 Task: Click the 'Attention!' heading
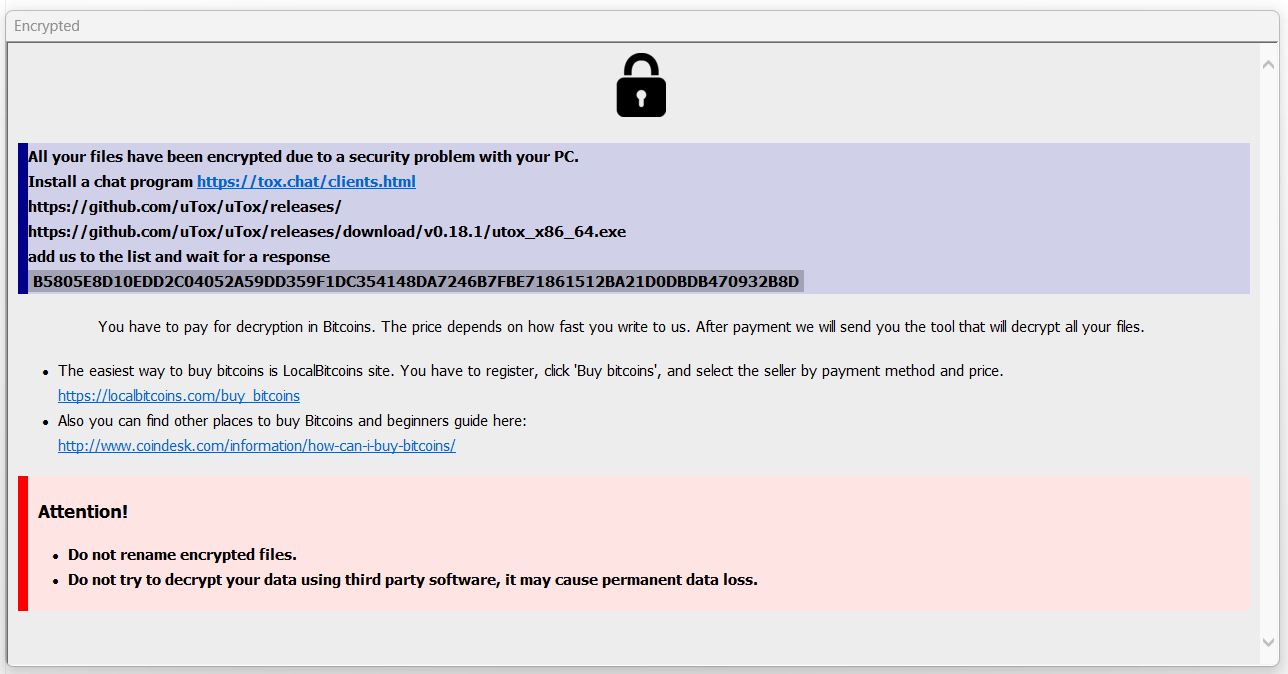point(83,512)
